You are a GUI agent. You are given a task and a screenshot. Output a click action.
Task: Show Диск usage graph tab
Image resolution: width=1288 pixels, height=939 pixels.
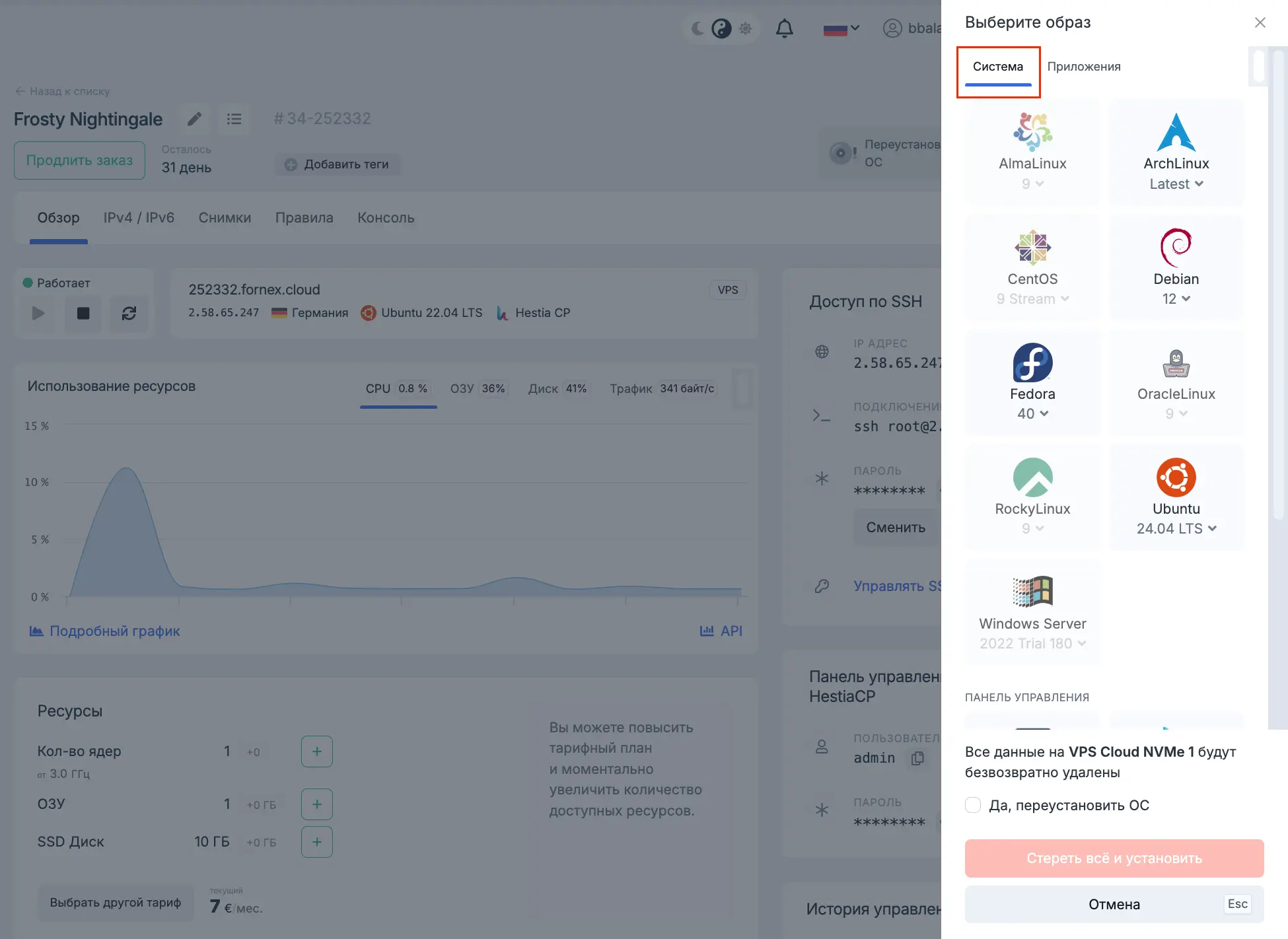tap(558, 389)
